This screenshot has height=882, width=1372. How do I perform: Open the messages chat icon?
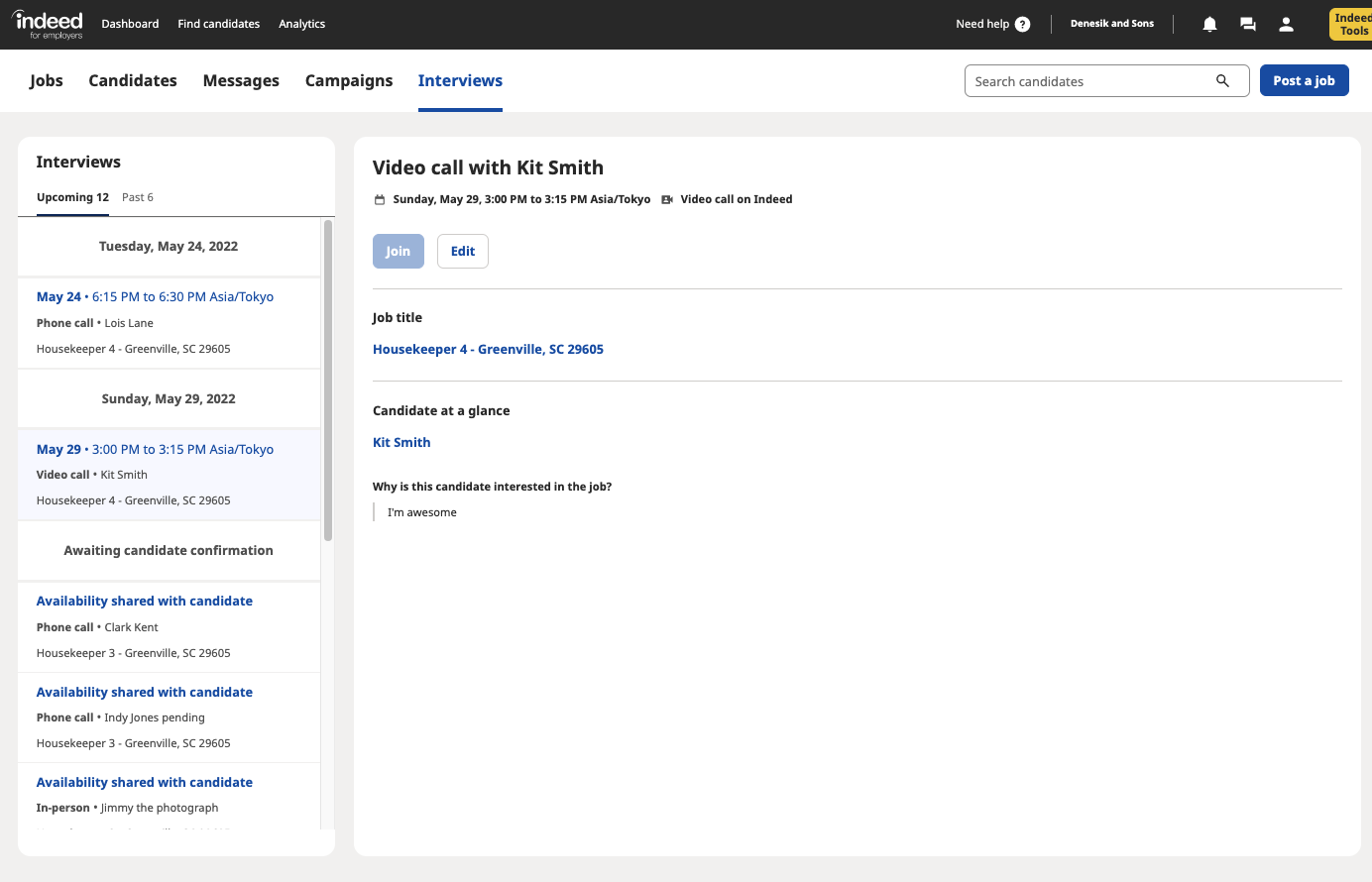point(1248,25)
